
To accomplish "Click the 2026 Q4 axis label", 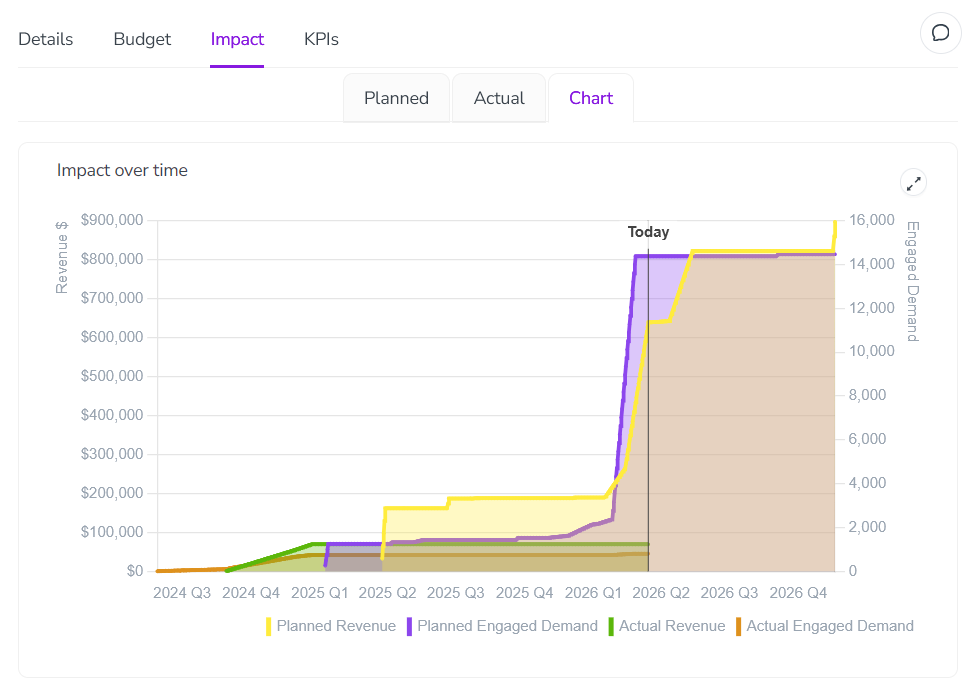I will (x=798, y=593).
